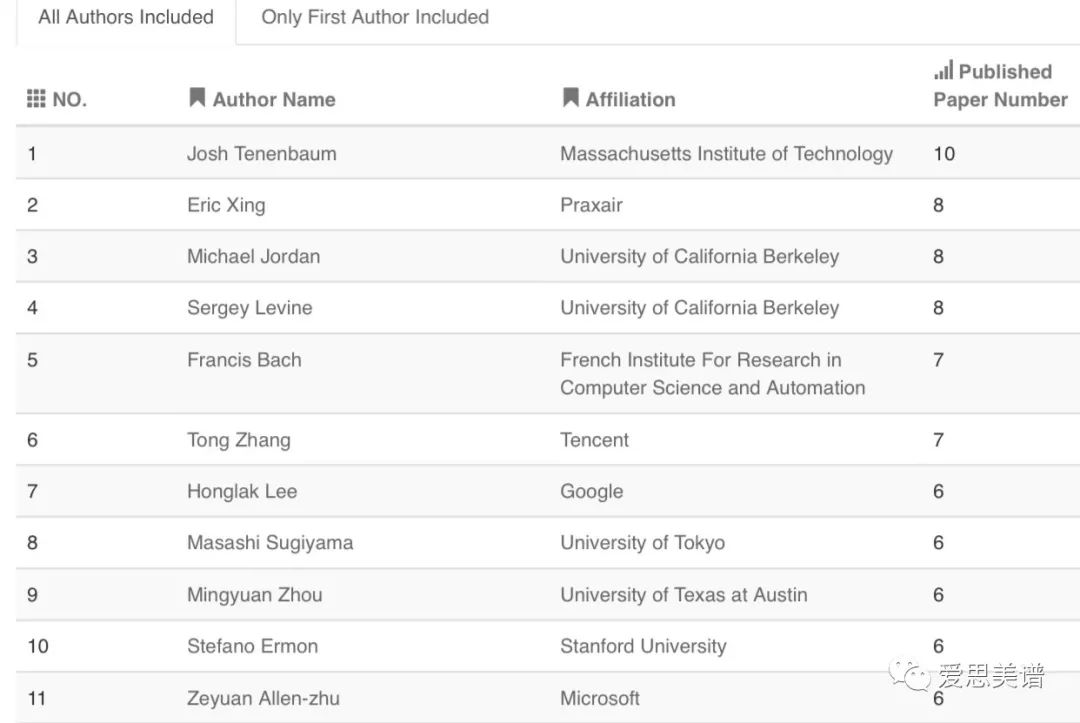Viewport: 1080px width, 723px height.
Task: Click the bookmark icon beside Affiliation
Action: 570,97
